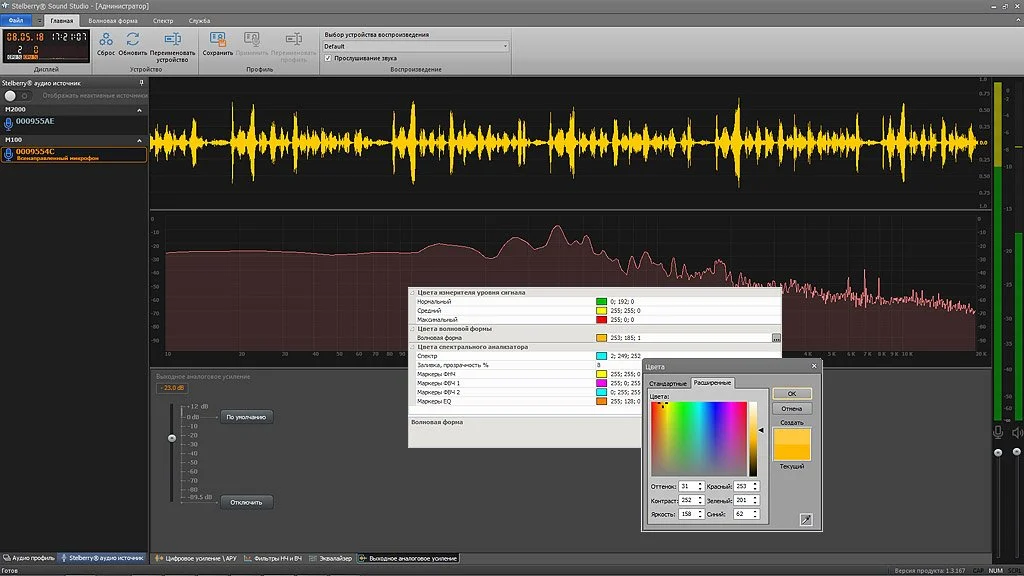Click the eyedropper icon in the Цвета dialog
Viewport: 1024px width, 576px height.
[x=806, y=520]
